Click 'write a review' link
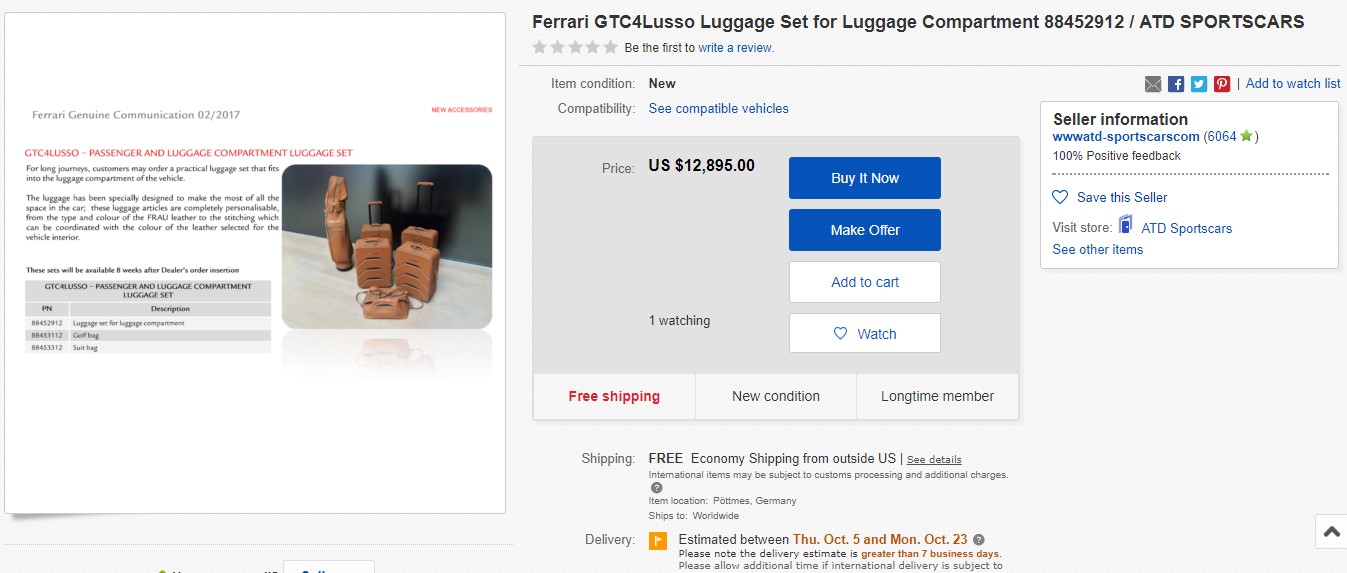This screenshot has width=1347, height=573. [x=735, y=47]
